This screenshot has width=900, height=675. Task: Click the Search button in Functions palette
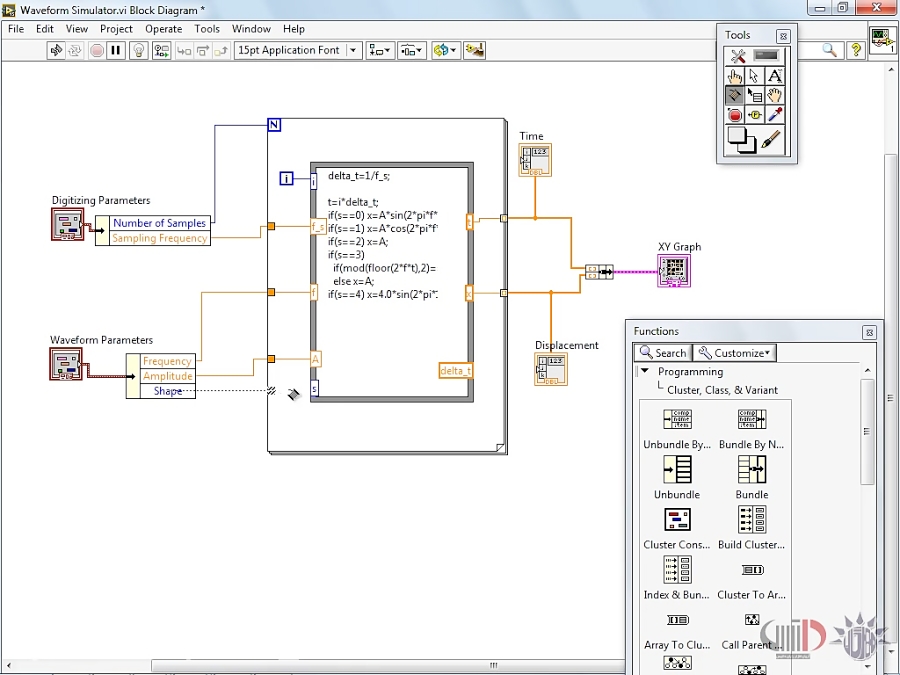(662, 352)
